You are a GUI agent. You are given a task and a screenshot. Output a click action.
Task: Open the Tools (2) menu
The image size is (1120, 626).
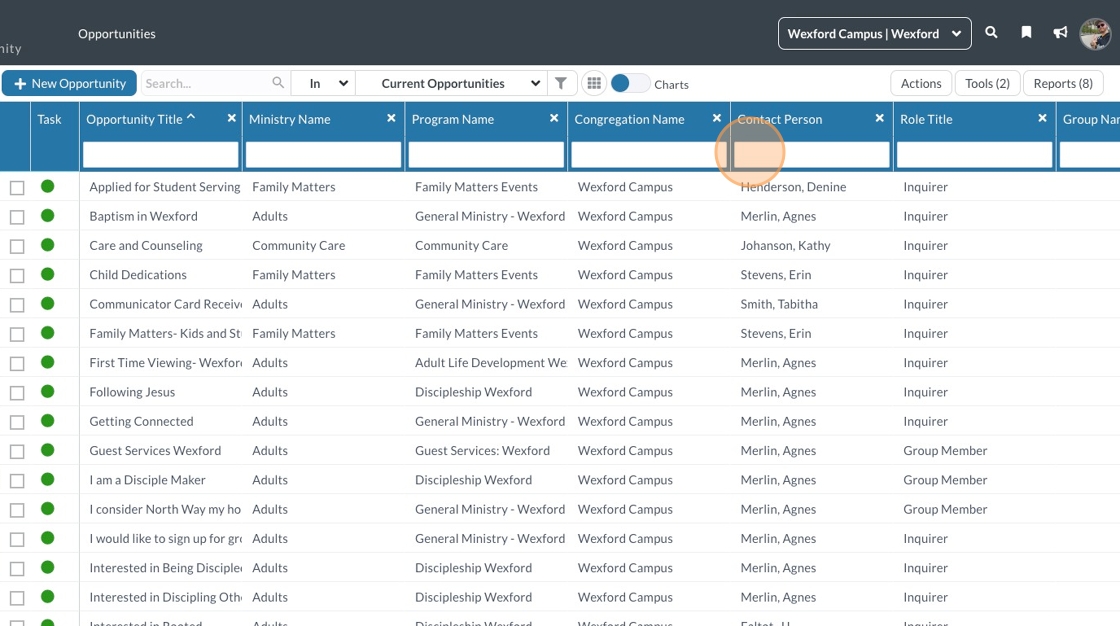coord(987,84)
